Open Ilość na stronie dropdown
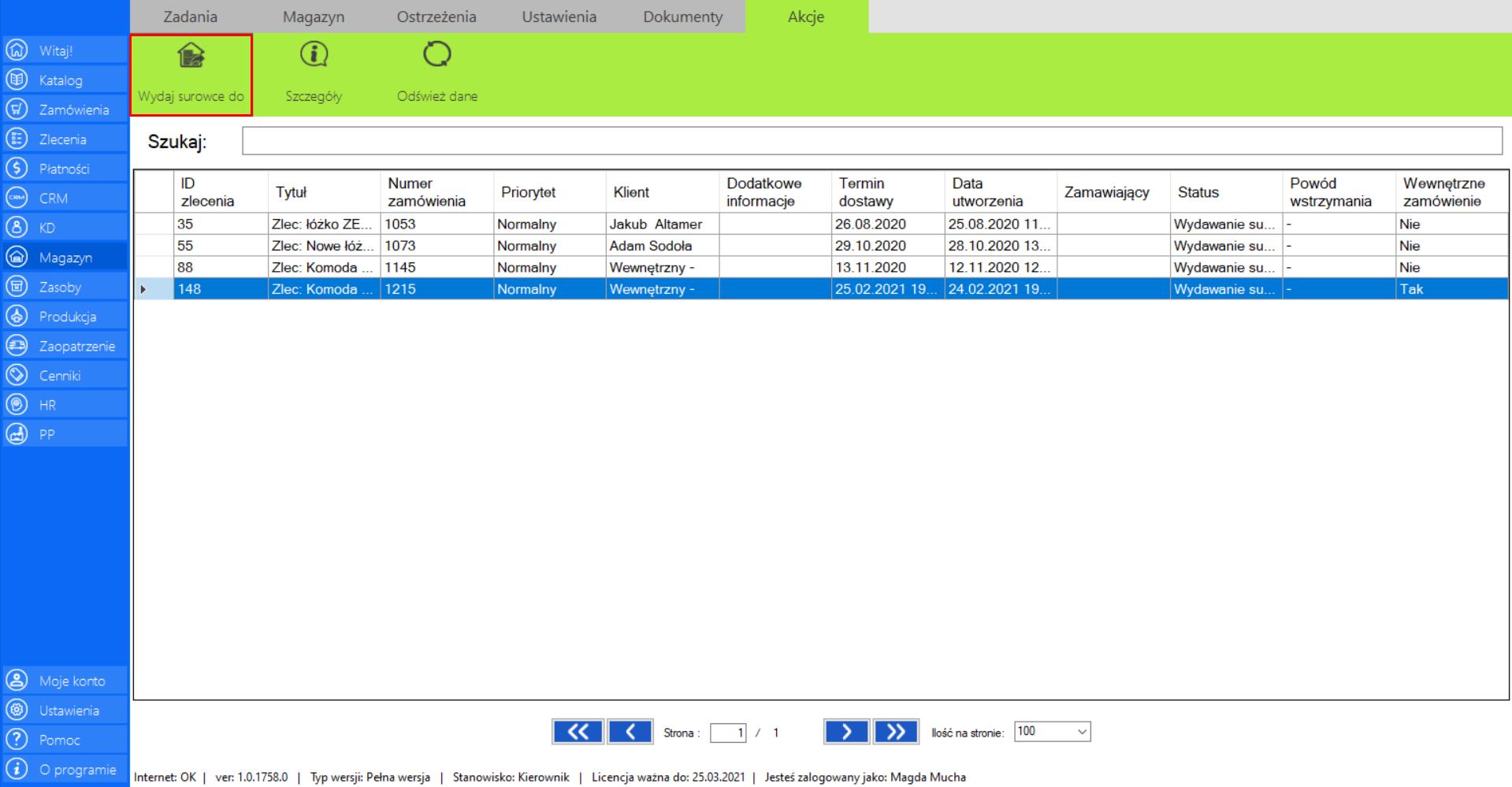The width and height of the screenshot is (1512, 787). 1052,732
